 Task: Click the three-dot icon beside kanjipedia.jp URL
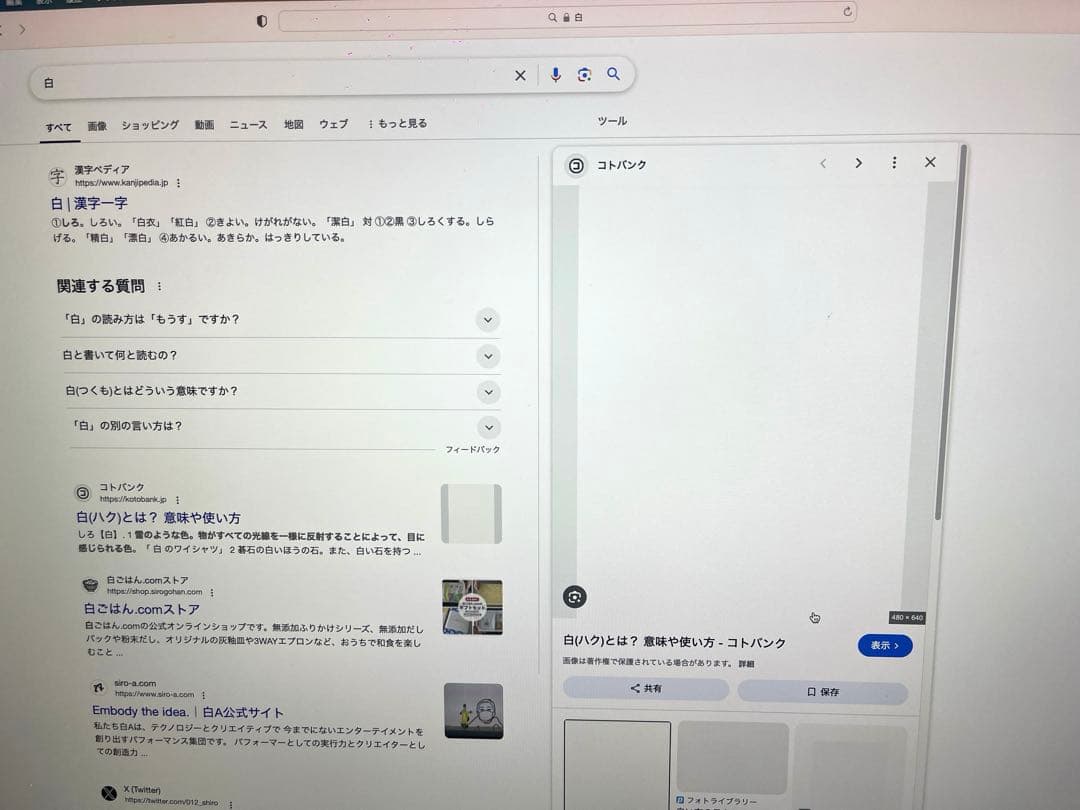(x=178, y=184)
